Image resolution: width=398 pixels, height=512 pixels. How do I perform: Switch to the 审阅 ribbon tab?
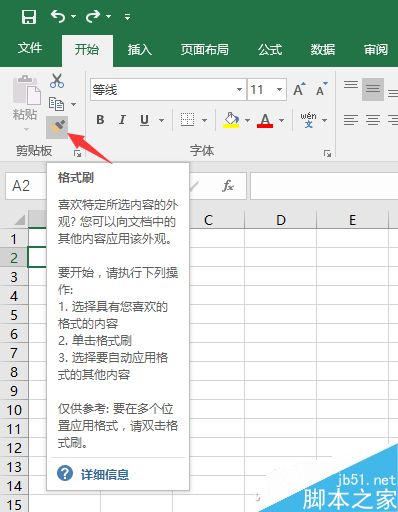(x=376, y=50)
